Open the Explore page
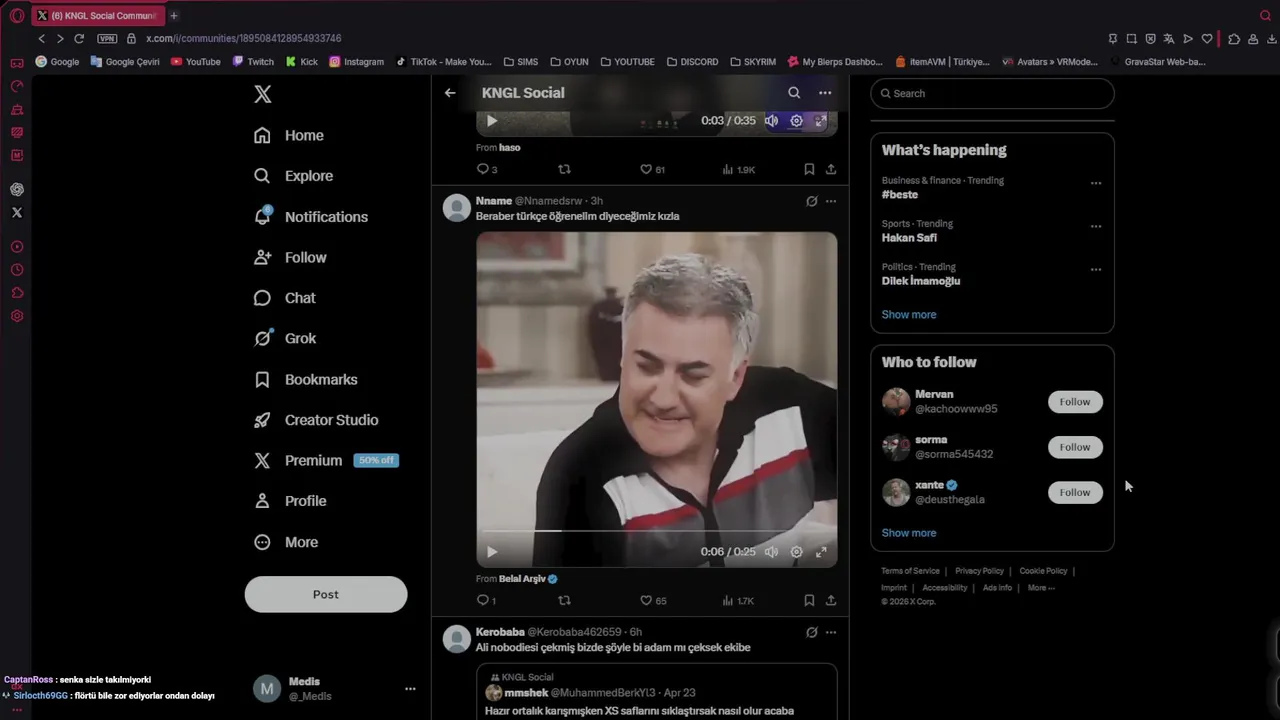1280x720 pixels. [293, 175]
